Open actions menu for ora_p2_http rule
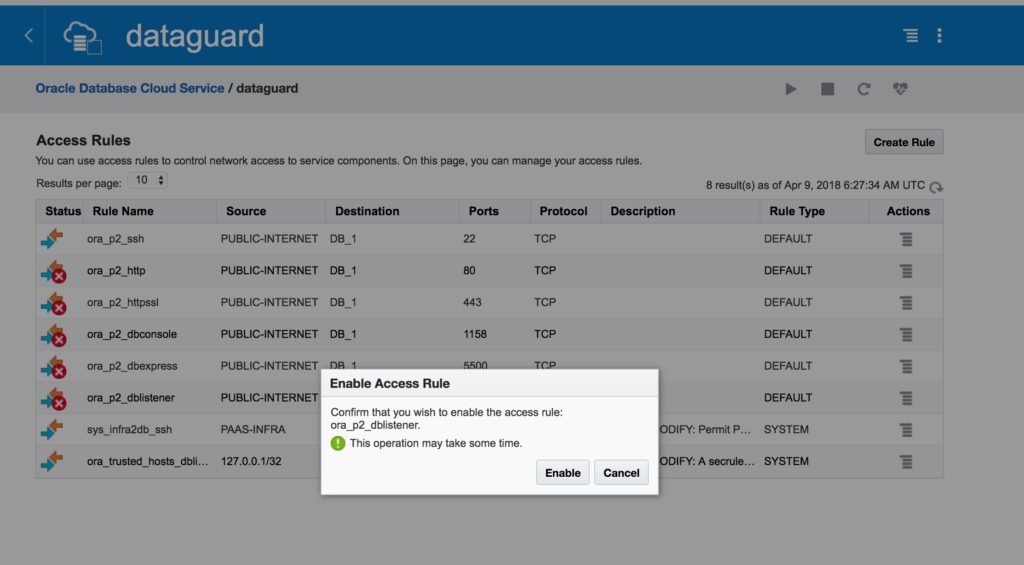Image resolution: width=1024 pixels, height=565 pixels. pyautogui.click(x=906, y=271)
